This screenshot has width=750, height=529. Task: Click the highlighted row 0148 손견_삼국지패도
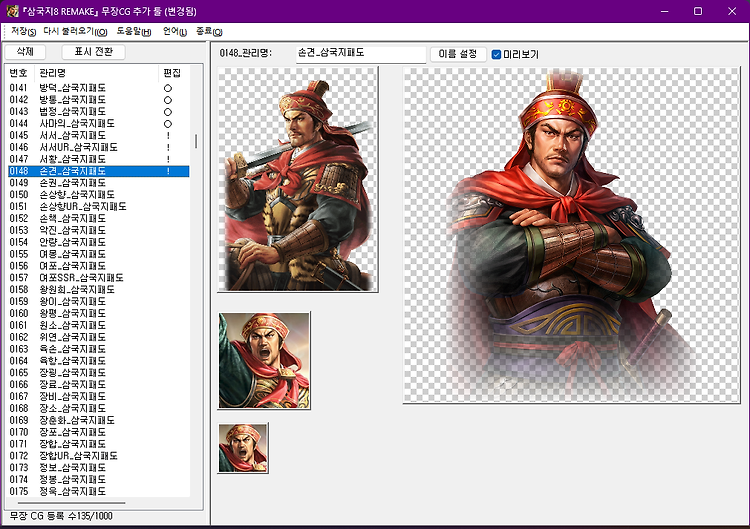click(99, 171)
